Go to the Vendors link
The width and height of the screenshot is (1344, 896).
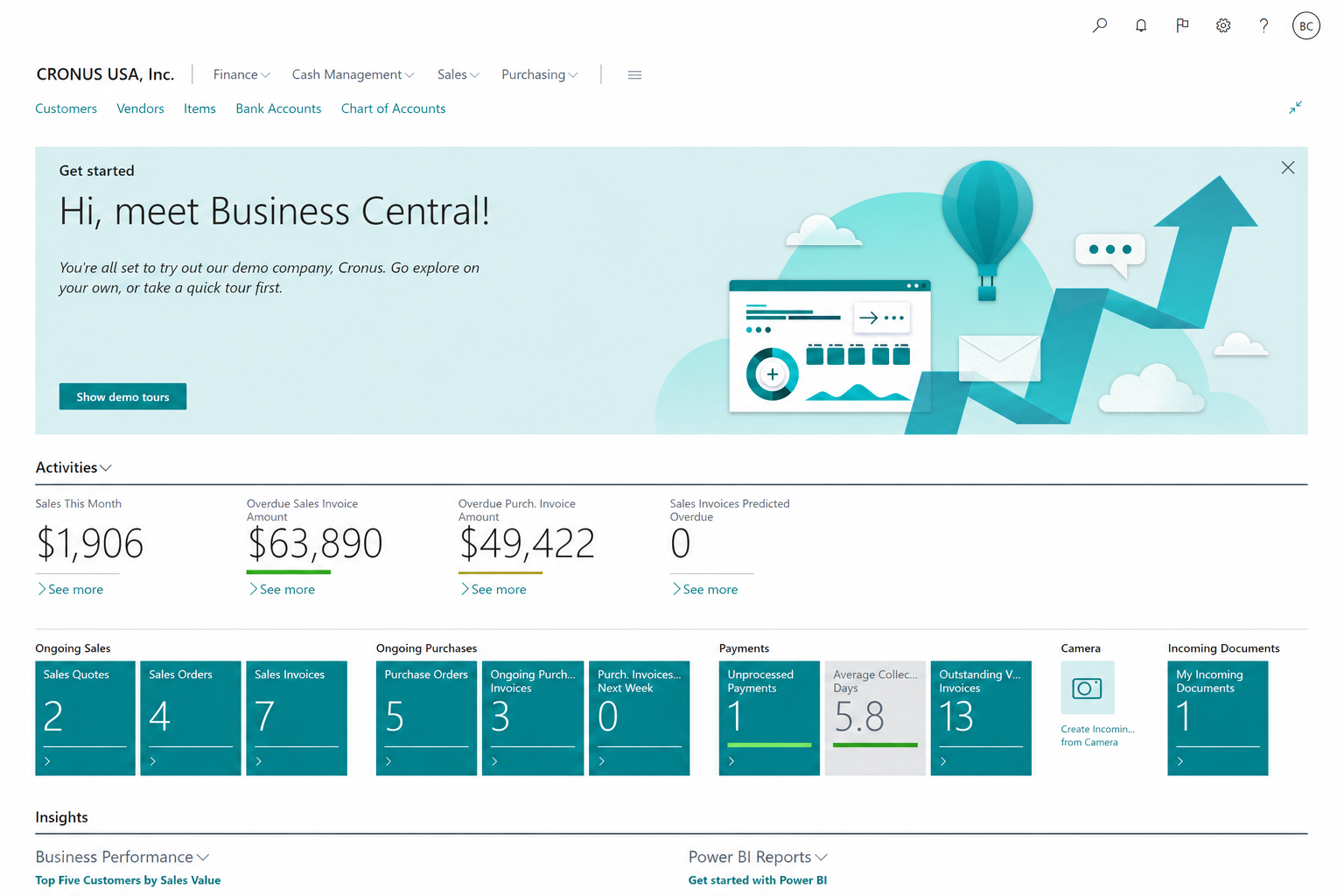[140, 108]
